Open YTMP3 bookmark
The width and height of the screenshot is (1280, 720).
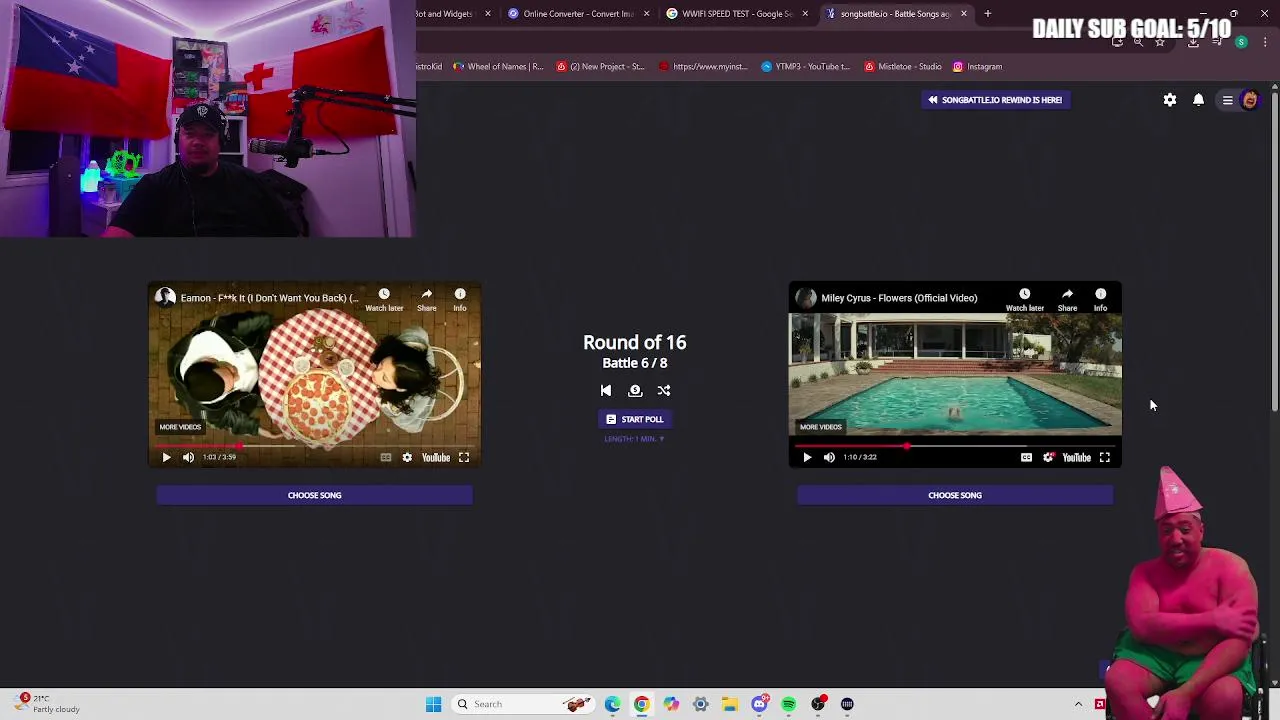point(805,67)
